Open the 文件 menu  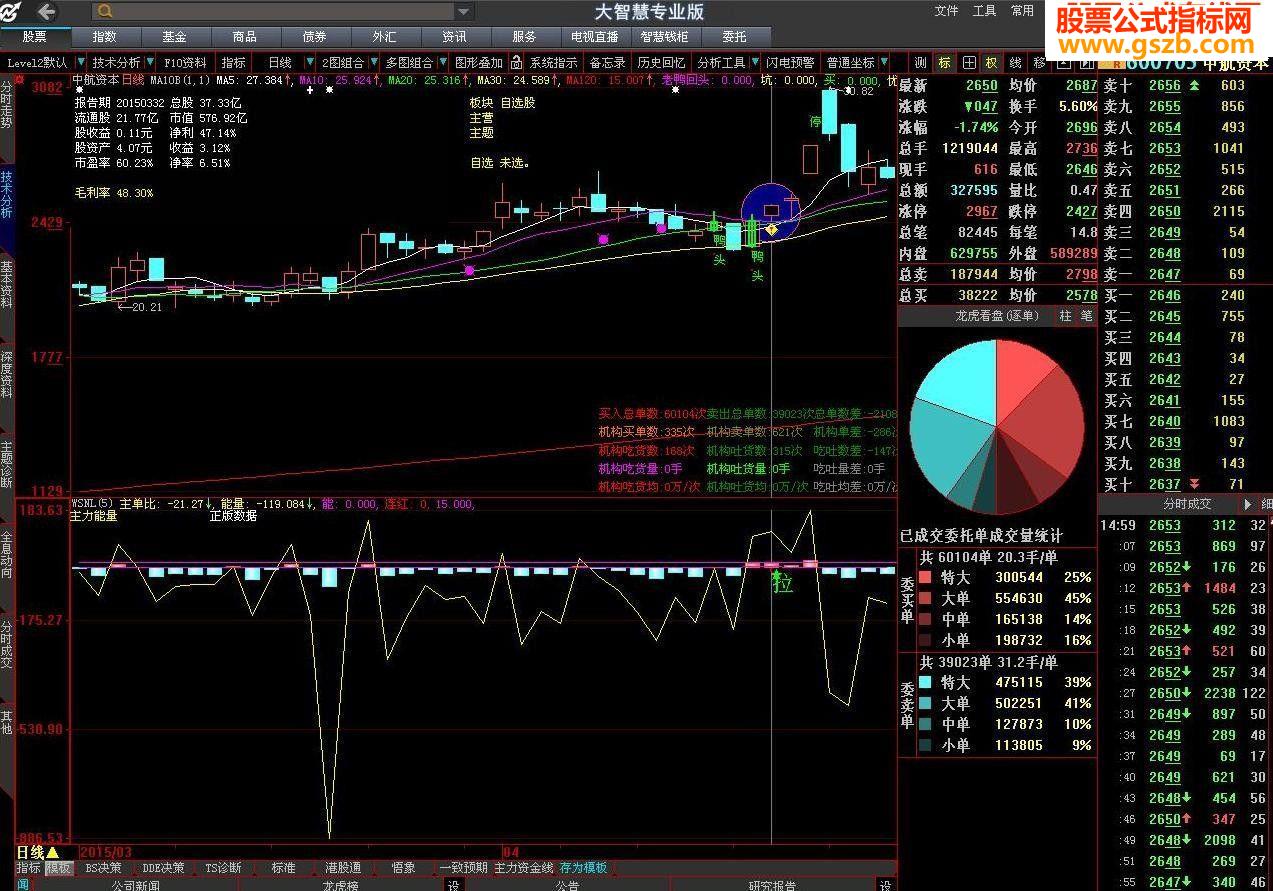[946, 11]
